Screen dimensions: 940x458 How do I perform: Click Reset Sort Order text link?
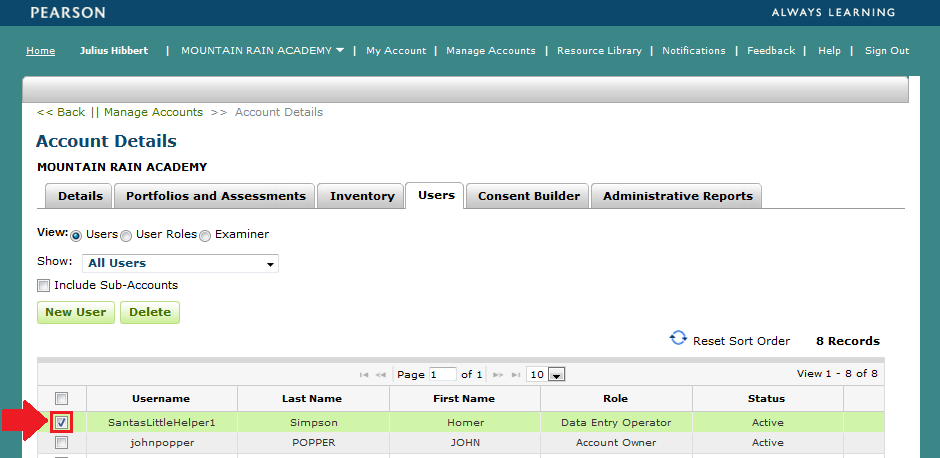742,341
